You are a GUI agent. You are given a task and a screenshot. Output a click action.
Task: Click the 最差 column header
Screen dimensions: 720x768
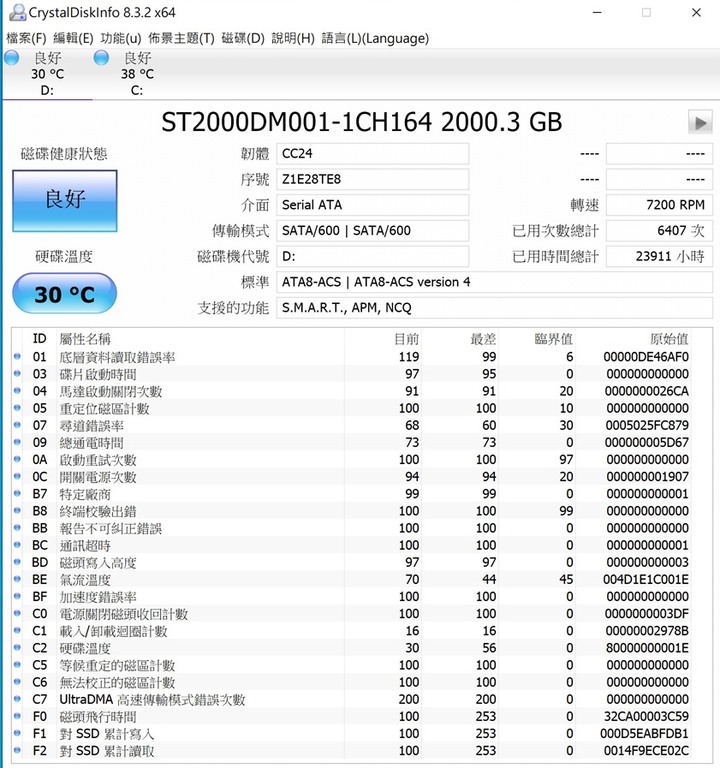coord(483,338)
